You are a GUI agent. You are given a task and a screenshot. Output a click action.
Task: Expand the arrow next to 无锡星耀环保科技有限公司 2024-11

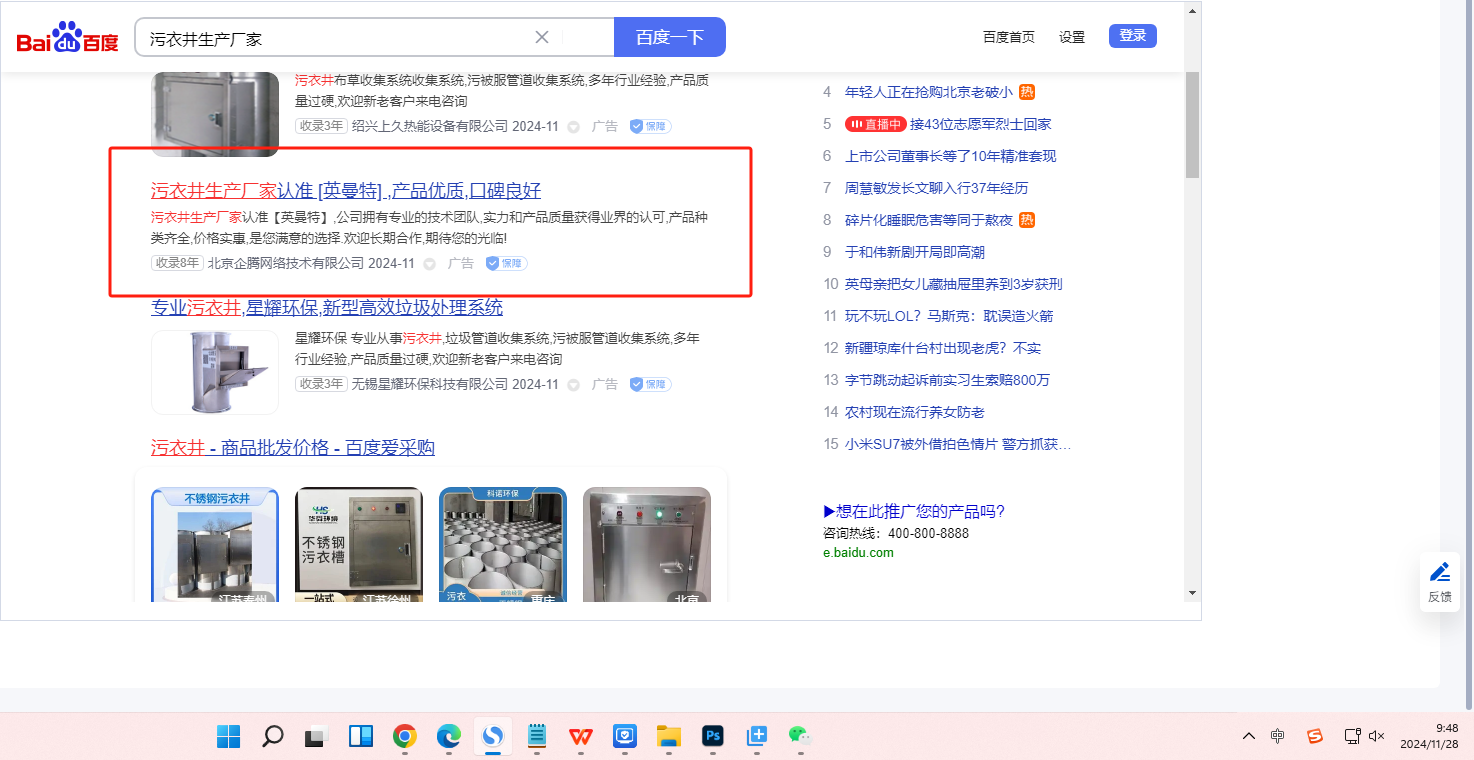click(x=574, y=384)
